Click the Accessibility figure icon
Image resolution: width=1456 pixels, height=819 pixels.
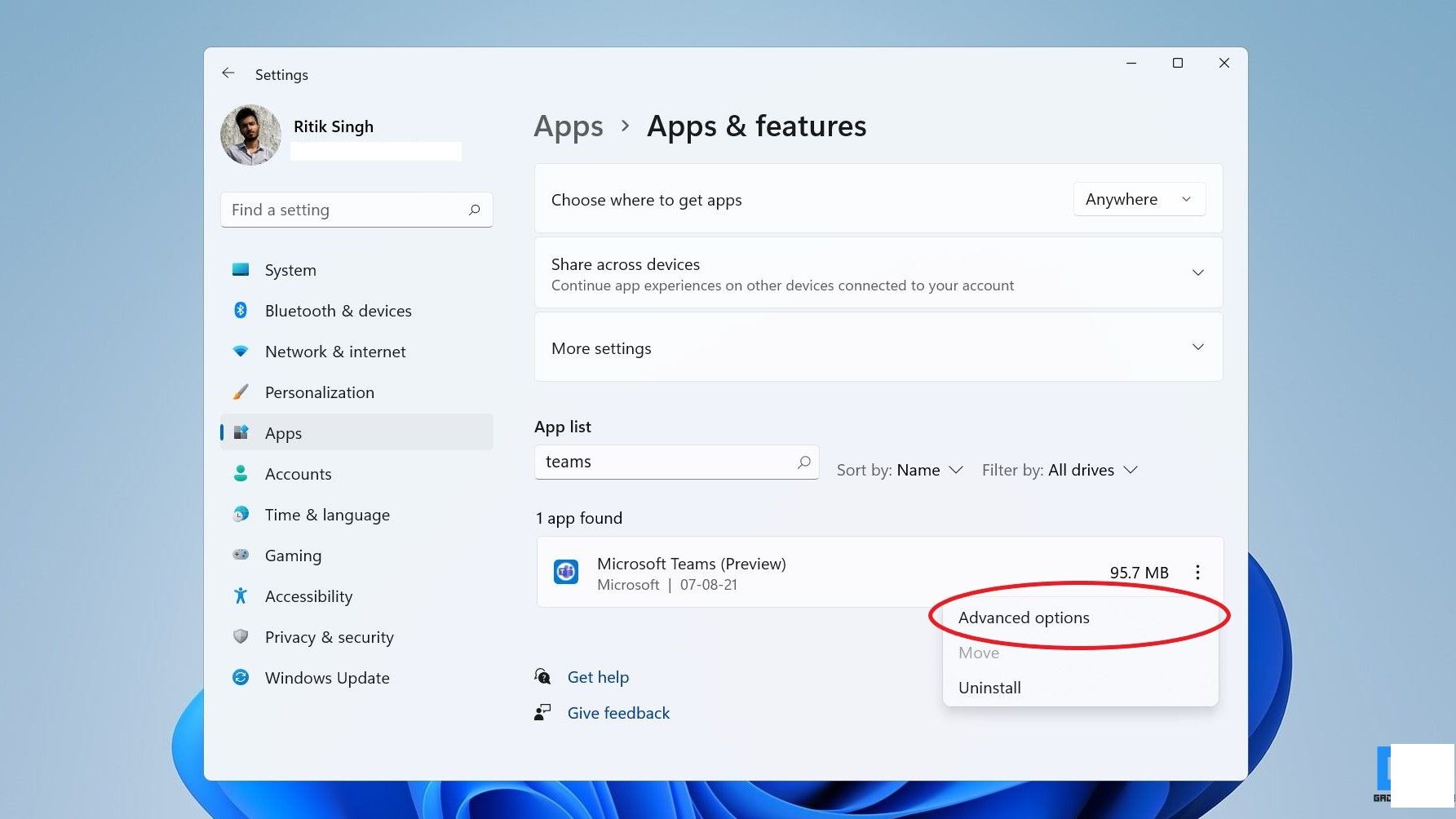click(x=241, y=595)
